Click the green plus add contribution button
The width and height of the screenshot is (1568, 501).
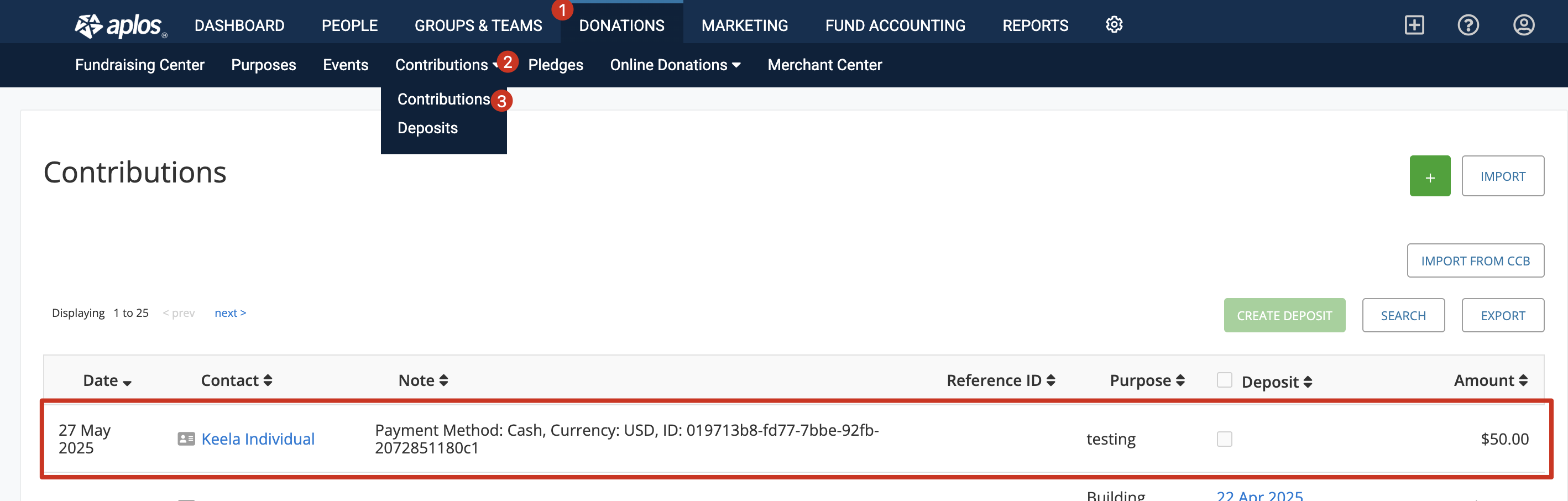[x=1430, y=176]
